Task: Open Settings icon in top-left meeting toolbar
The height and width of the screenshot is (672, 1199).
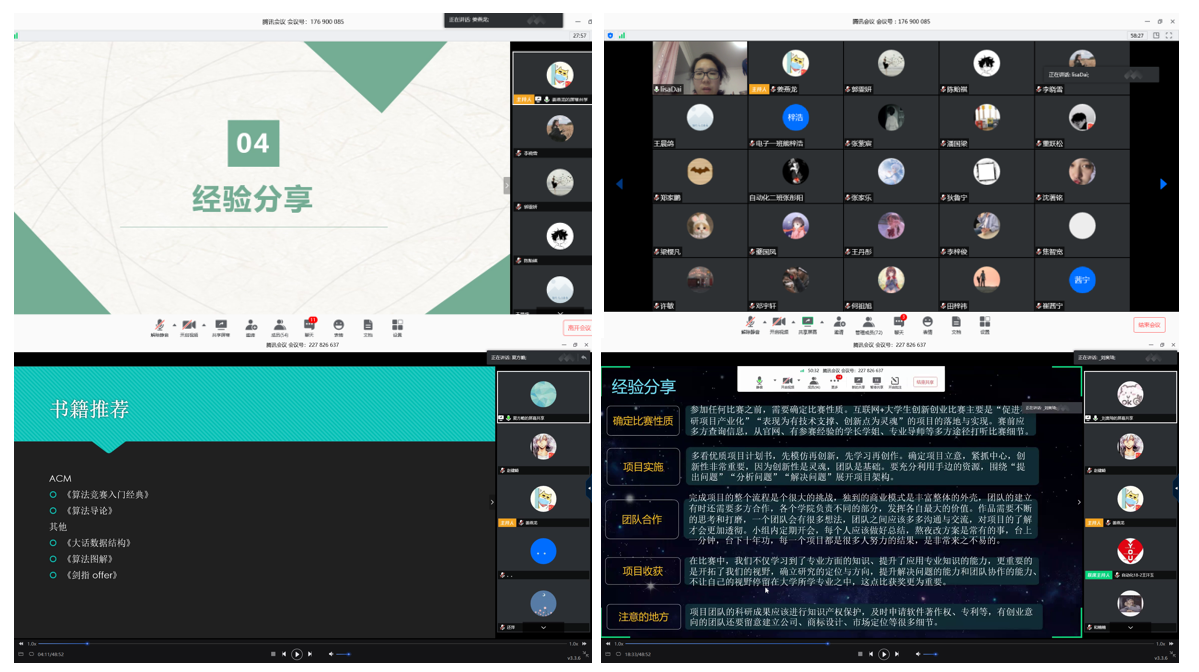Action: [x=397, y=327]
